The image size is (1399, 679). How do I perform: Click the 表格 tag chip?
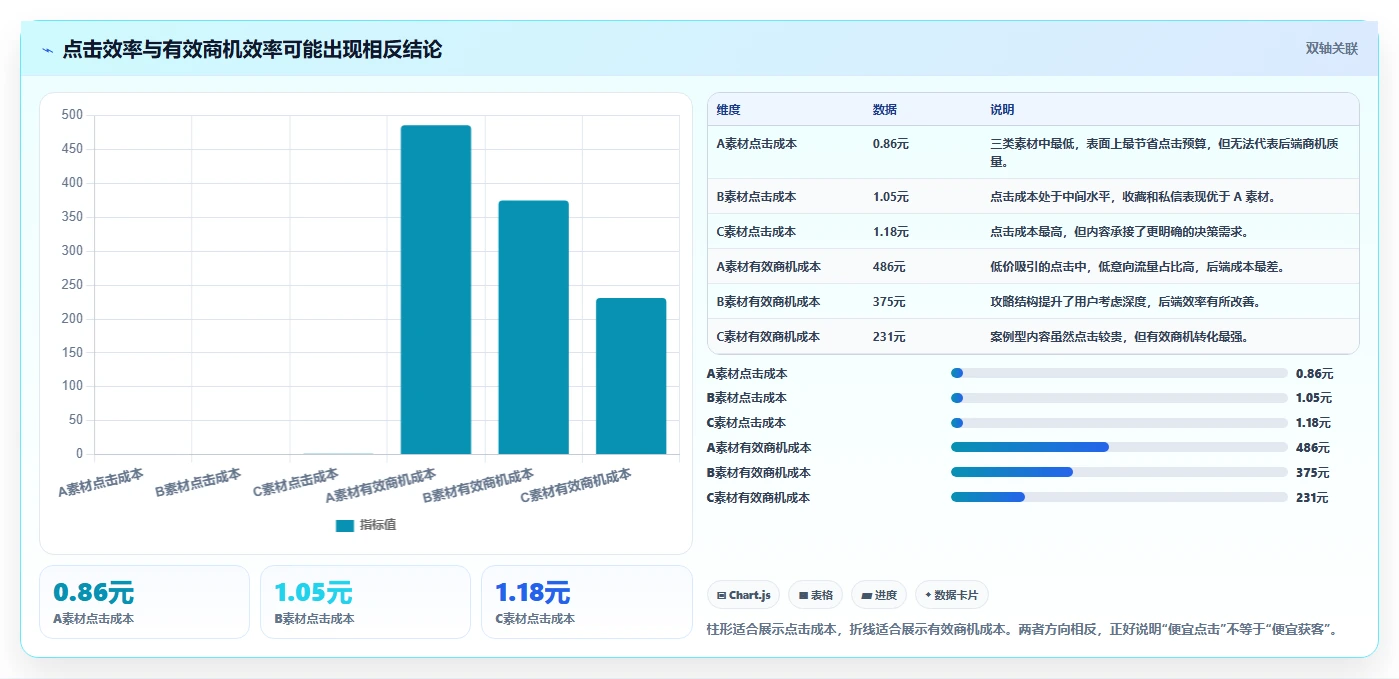(816, 595)
